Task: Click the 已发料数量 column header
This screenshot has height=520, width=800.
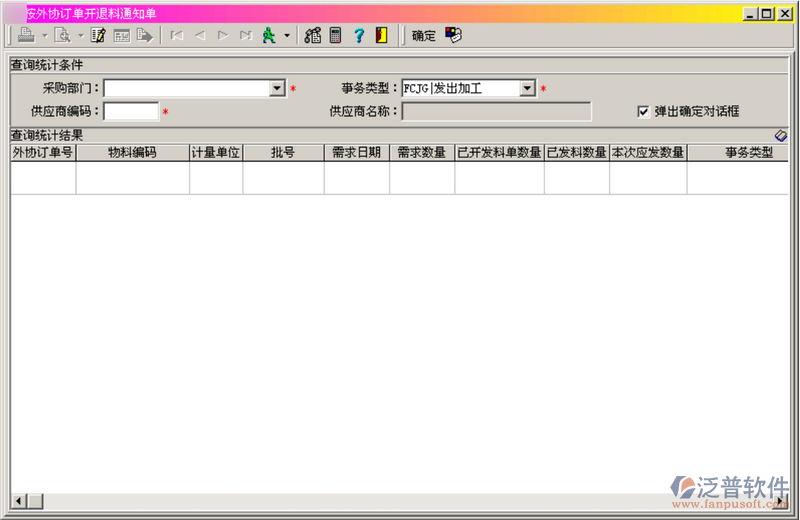Action: click(577, 153)
